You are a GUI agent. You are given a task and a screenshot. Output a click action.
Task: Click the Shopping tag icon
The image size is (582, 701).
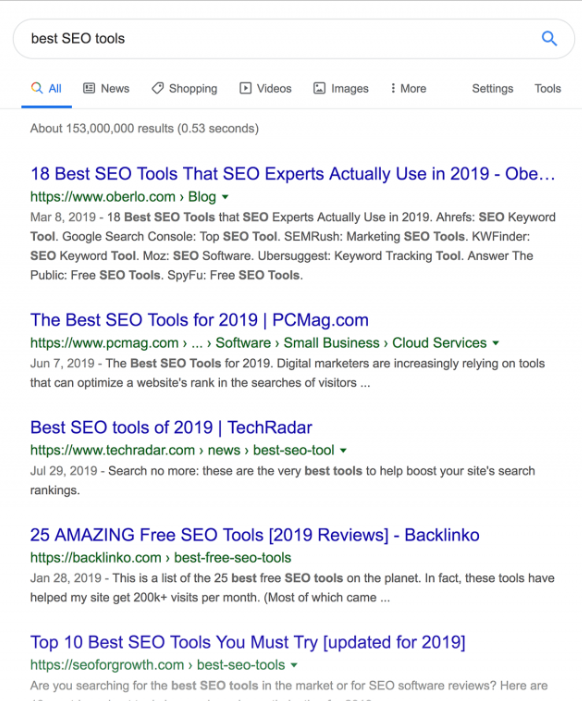(157, 88)
